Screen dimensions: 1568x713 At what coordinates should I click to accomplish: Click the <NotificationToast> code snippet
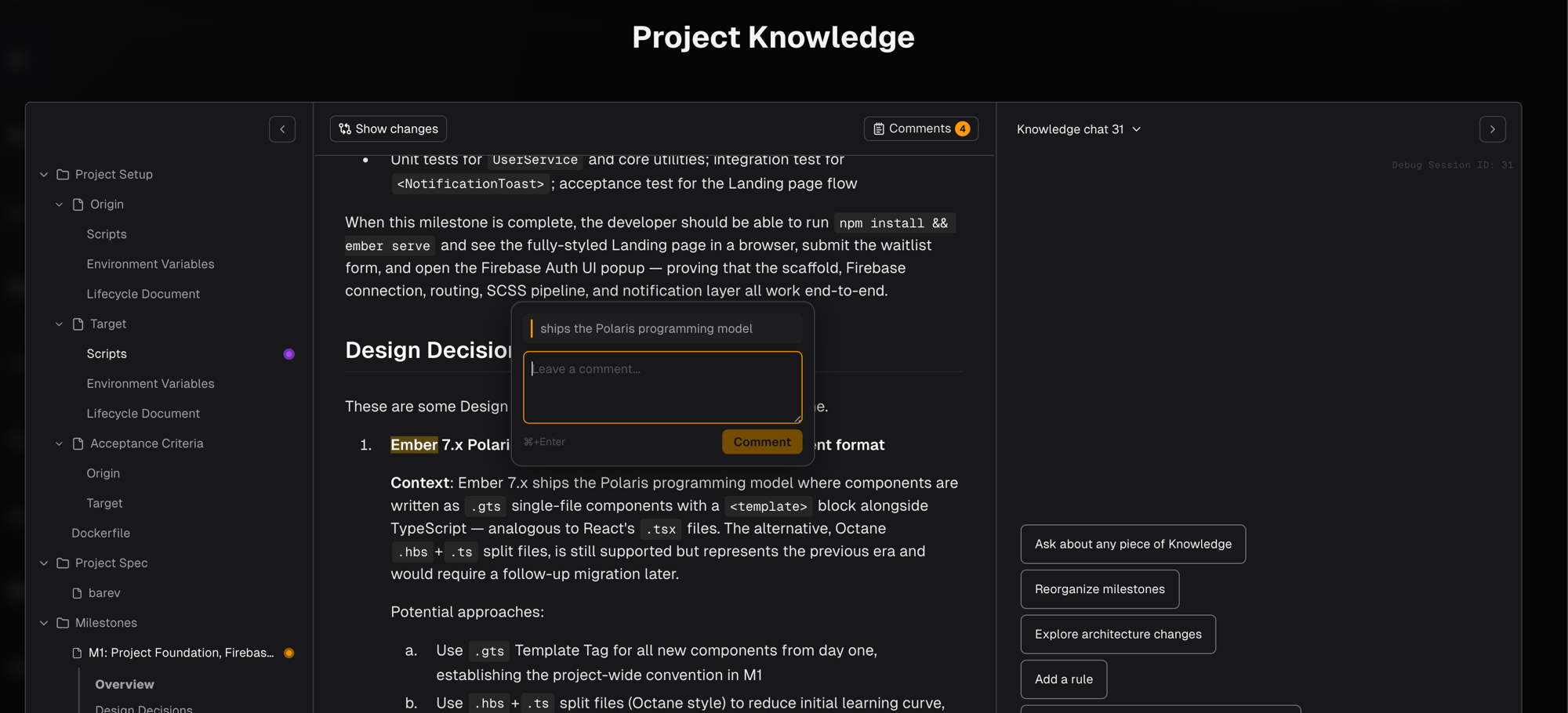click(x=470, y=184)
